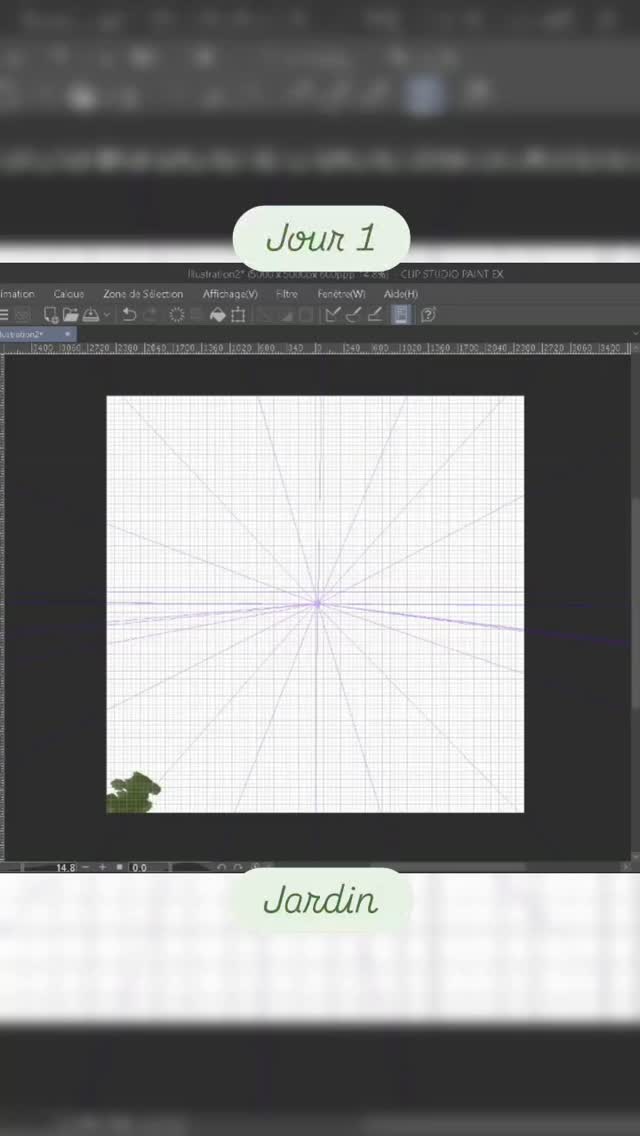Toggle Snap to Special Ruler
Screen dimensions: 640x1136
point(353,314)
